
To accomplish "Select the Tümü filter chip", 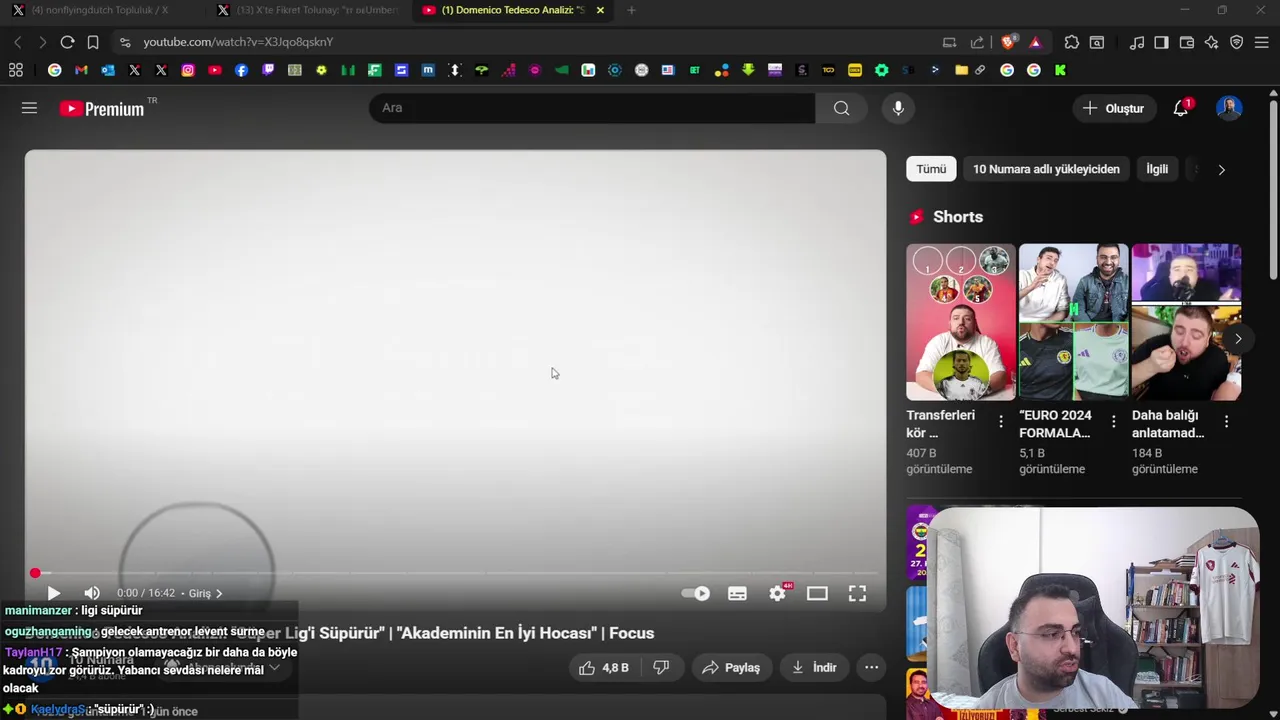I will pos(931,169).
